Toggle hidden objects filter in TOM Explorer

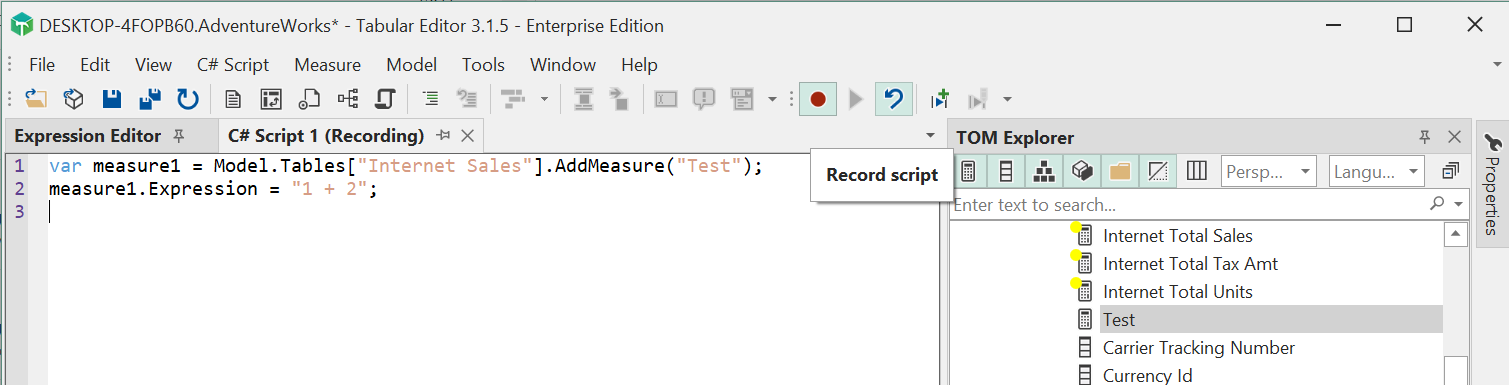pos(1157,171)
